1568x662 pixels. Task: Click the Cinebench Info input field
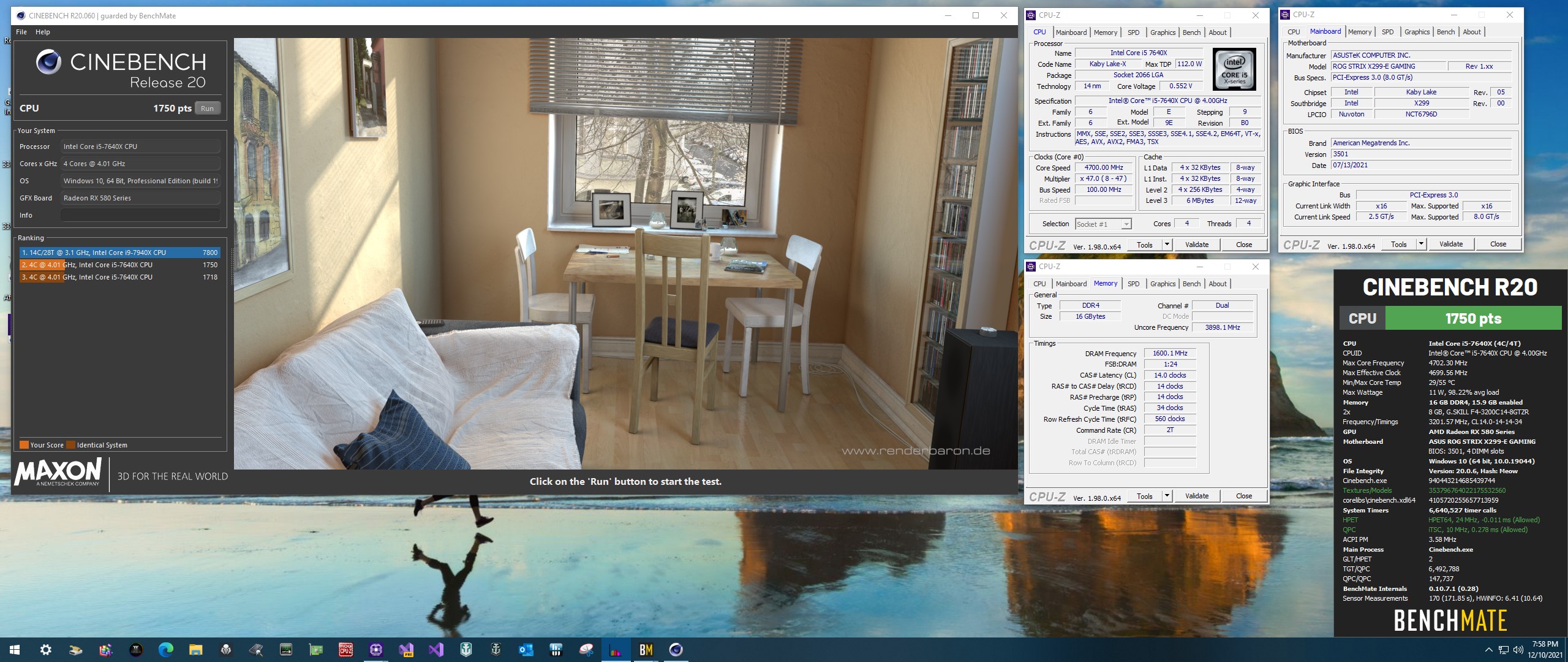(x=140, y=215)
